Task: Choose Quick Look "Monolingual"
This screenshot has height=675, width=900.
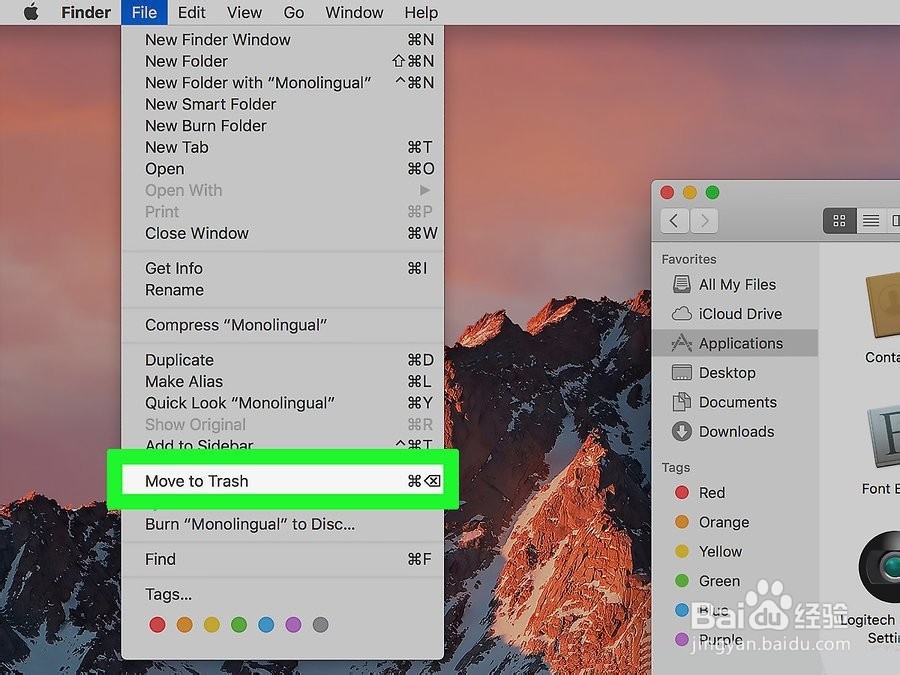Action: (x=282, y=403)
